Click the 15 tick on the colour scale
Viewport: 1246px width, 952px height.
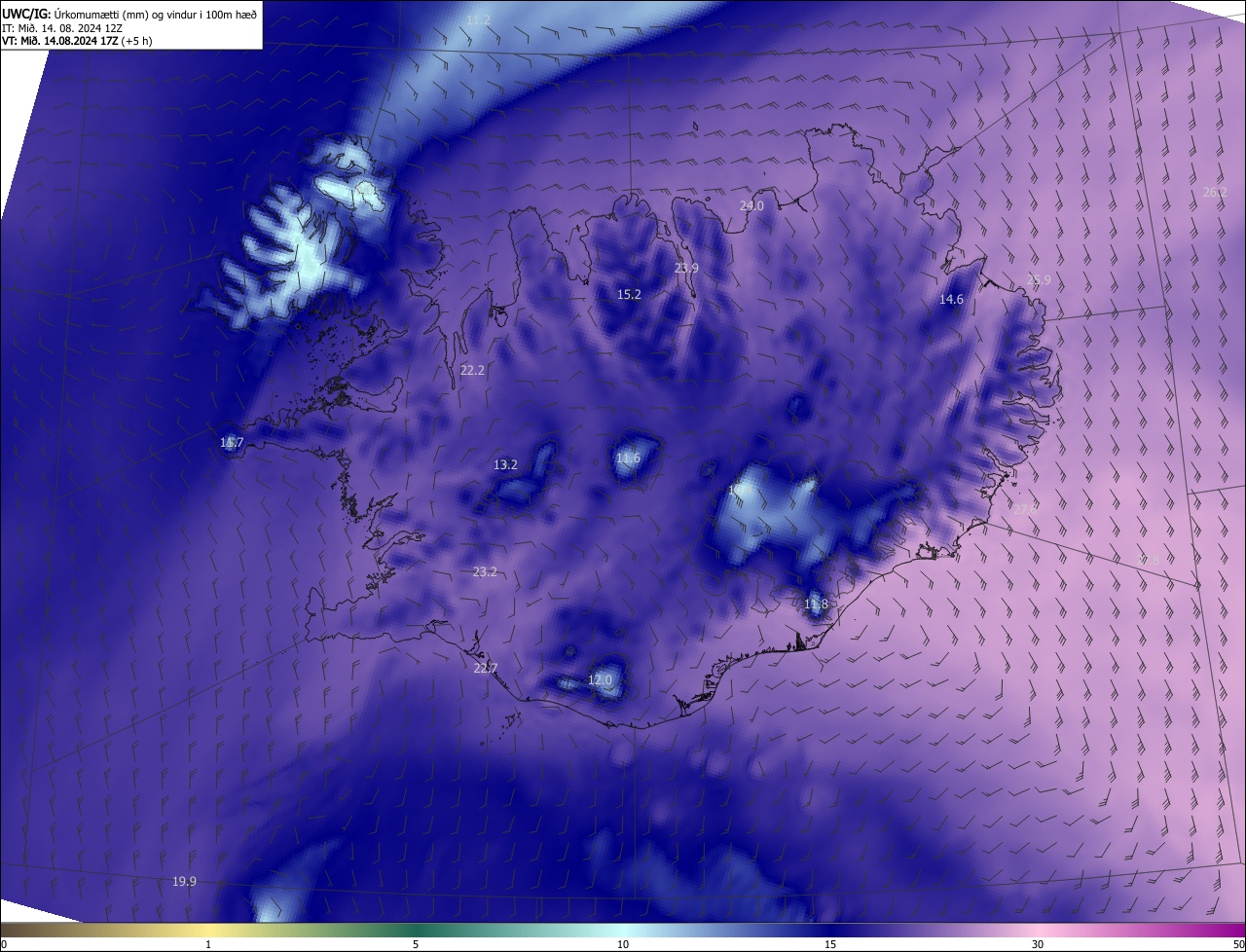pyautogui.click(x=830, y=944)
